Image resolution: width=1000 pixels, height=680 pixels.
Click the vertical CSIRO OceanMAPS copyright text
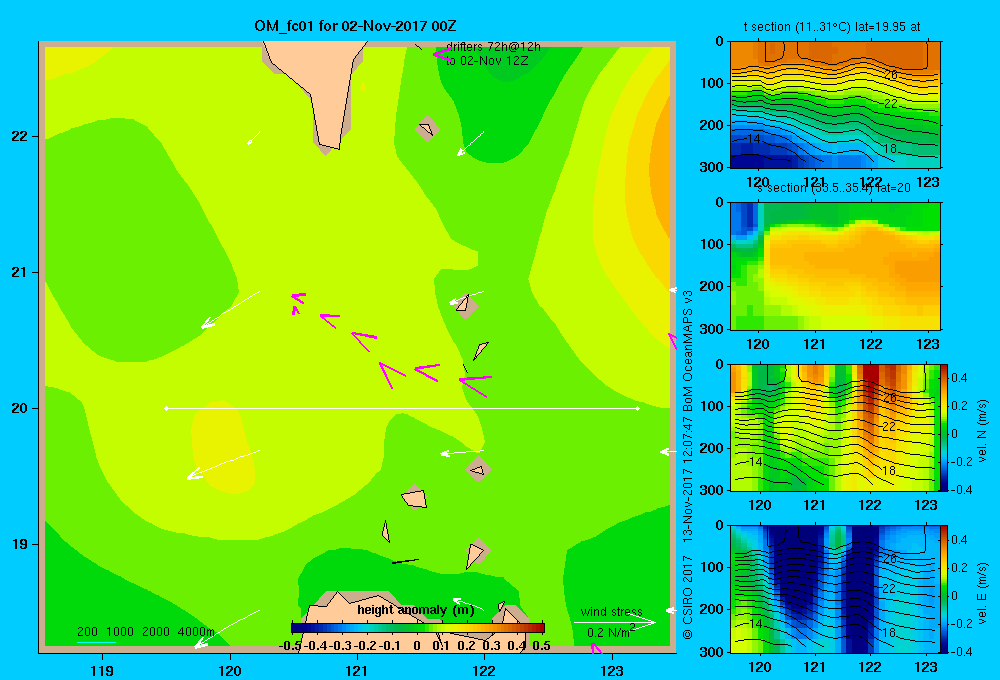click(688, 464)
